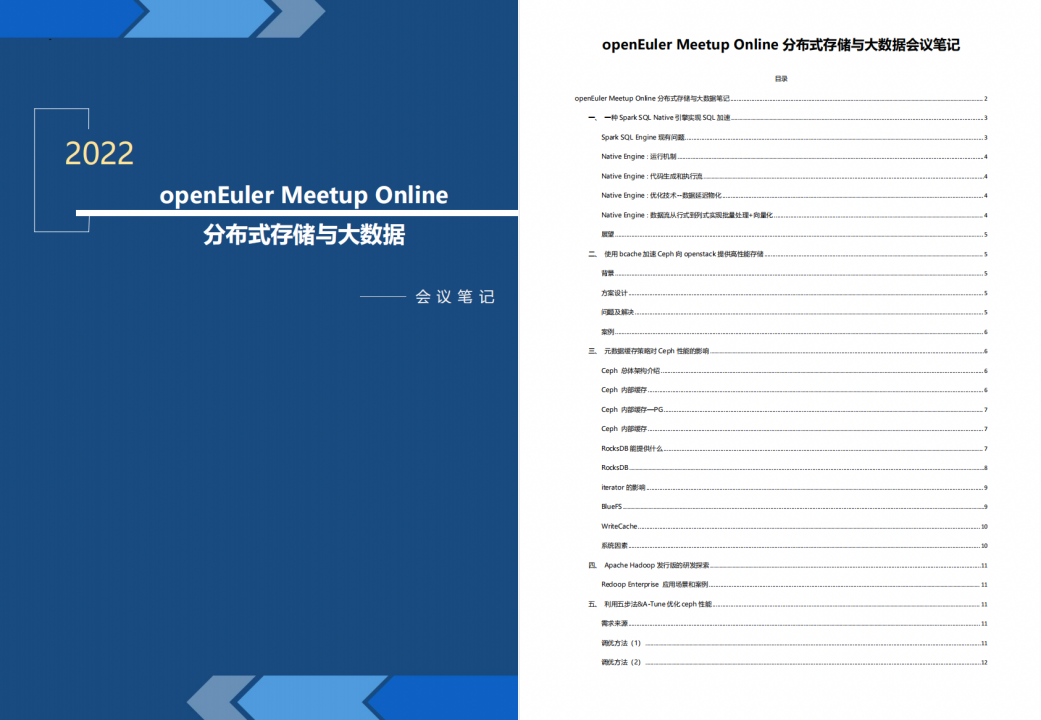Jump to 'Native Engine：运行机制' section
The height and width of the screenshot is (720, 1041).
tap(639, 157)
